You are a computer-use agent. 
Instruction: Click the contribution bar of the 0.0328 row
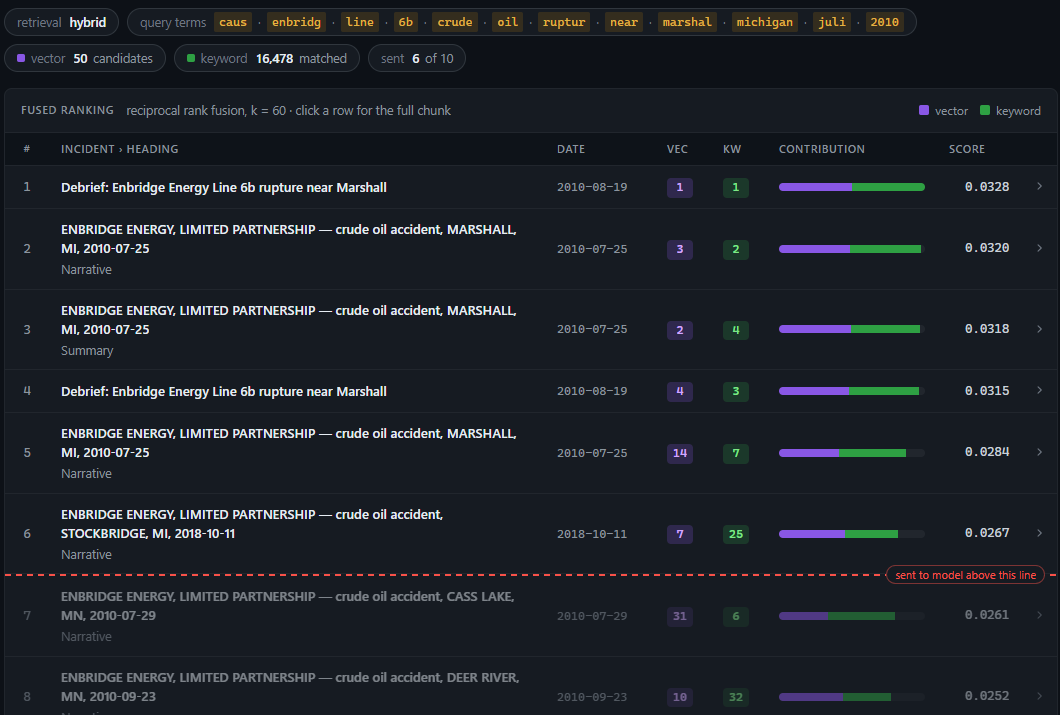852,187
